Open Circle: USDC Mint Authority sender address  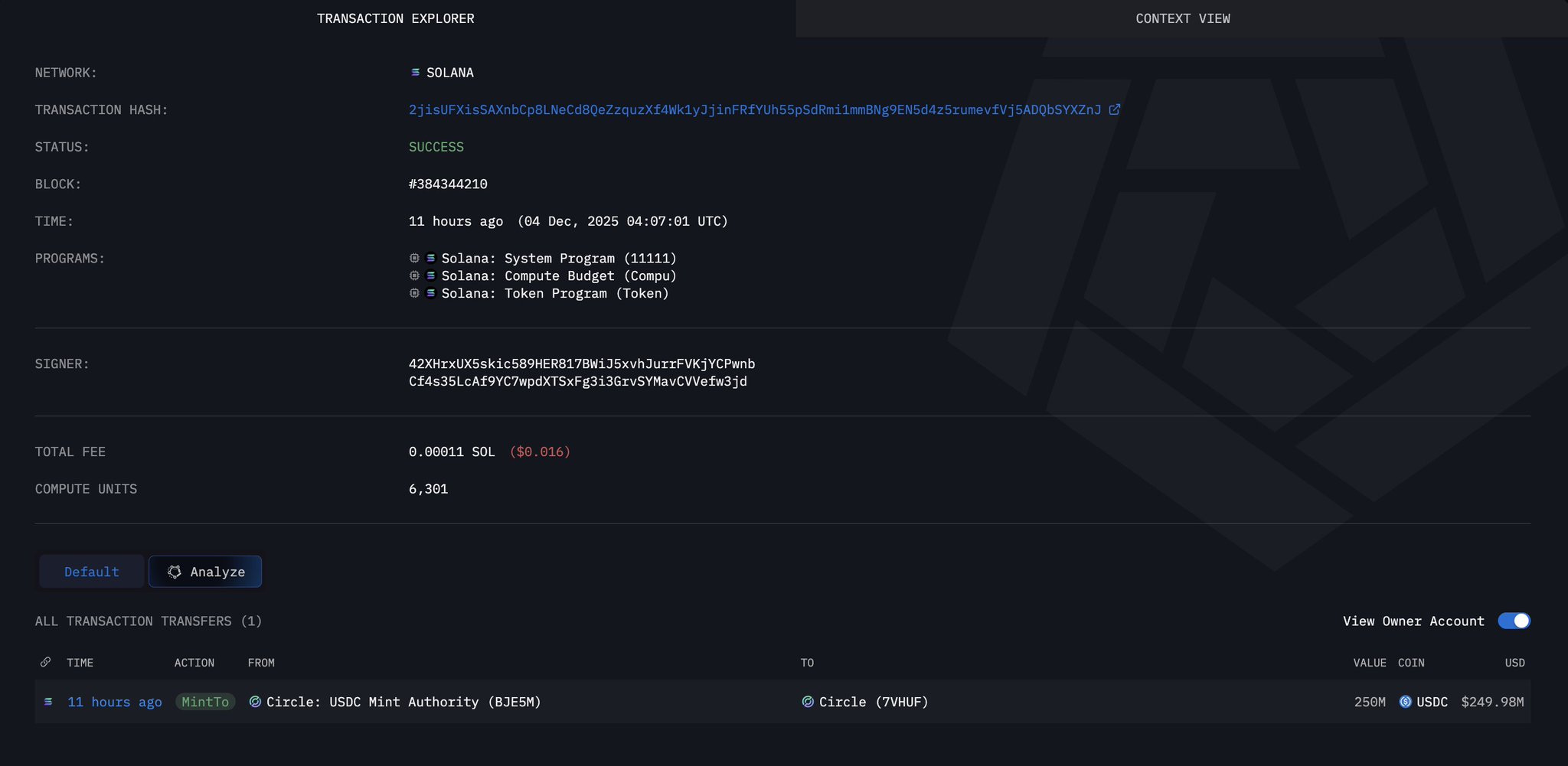403,702
